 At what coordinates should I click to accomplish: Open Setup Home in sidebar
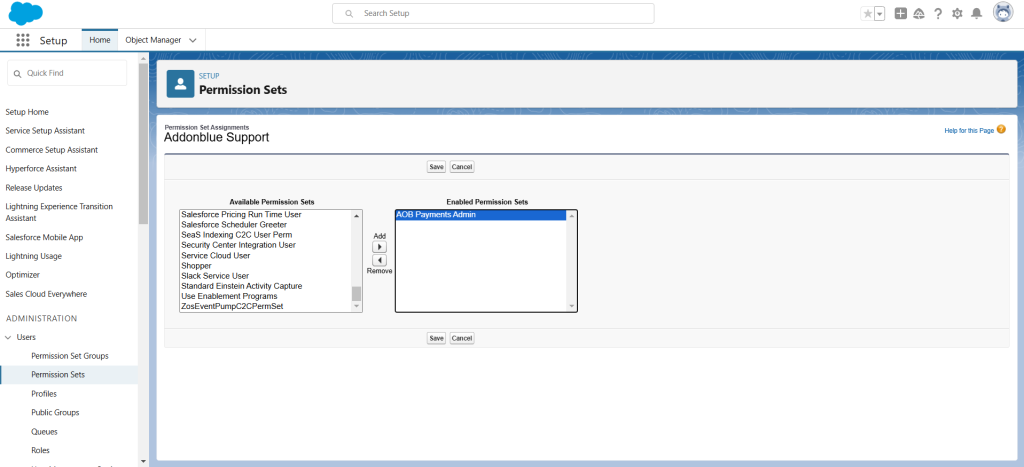coord(27,112)
